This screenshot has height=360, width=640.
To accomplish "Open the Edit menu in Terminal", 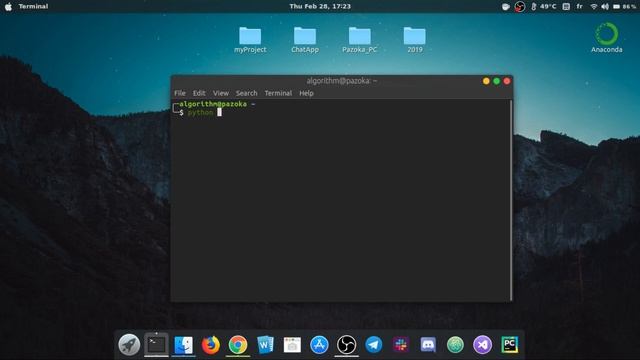I will (x=199, y=93).
